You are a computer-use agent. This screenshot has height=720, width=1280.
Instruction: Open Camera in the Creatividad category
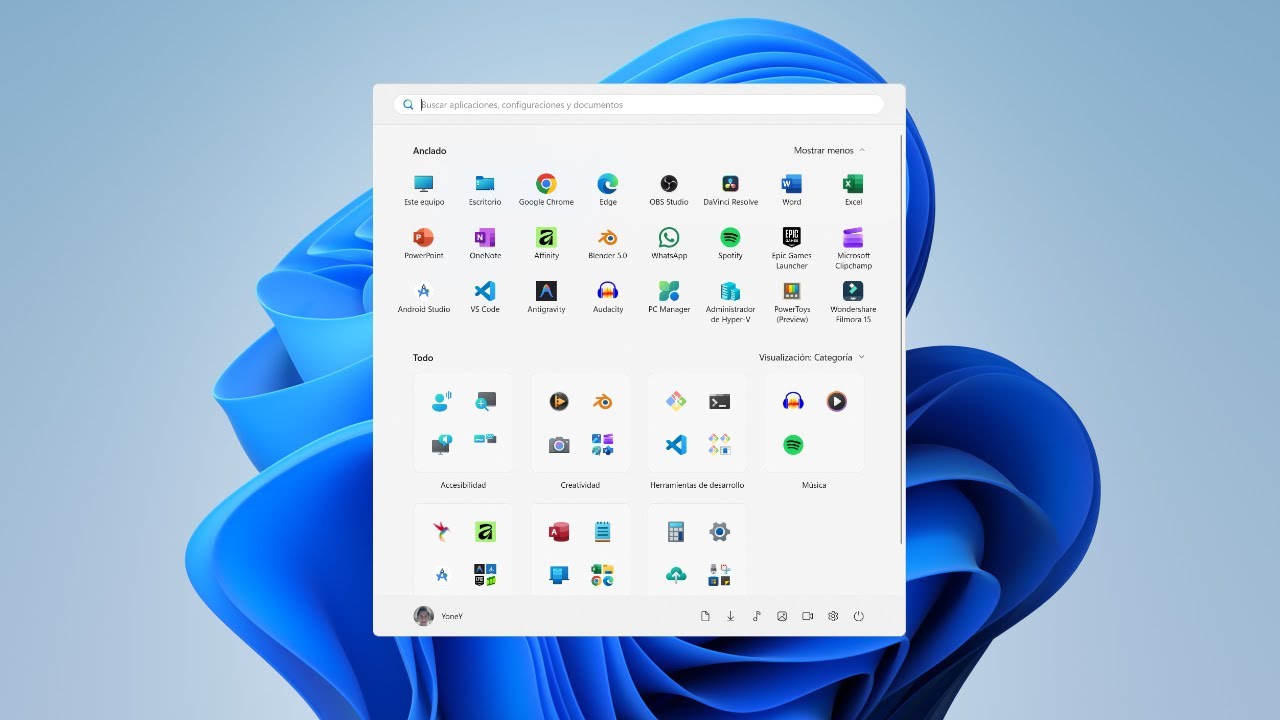coord(559,444)
